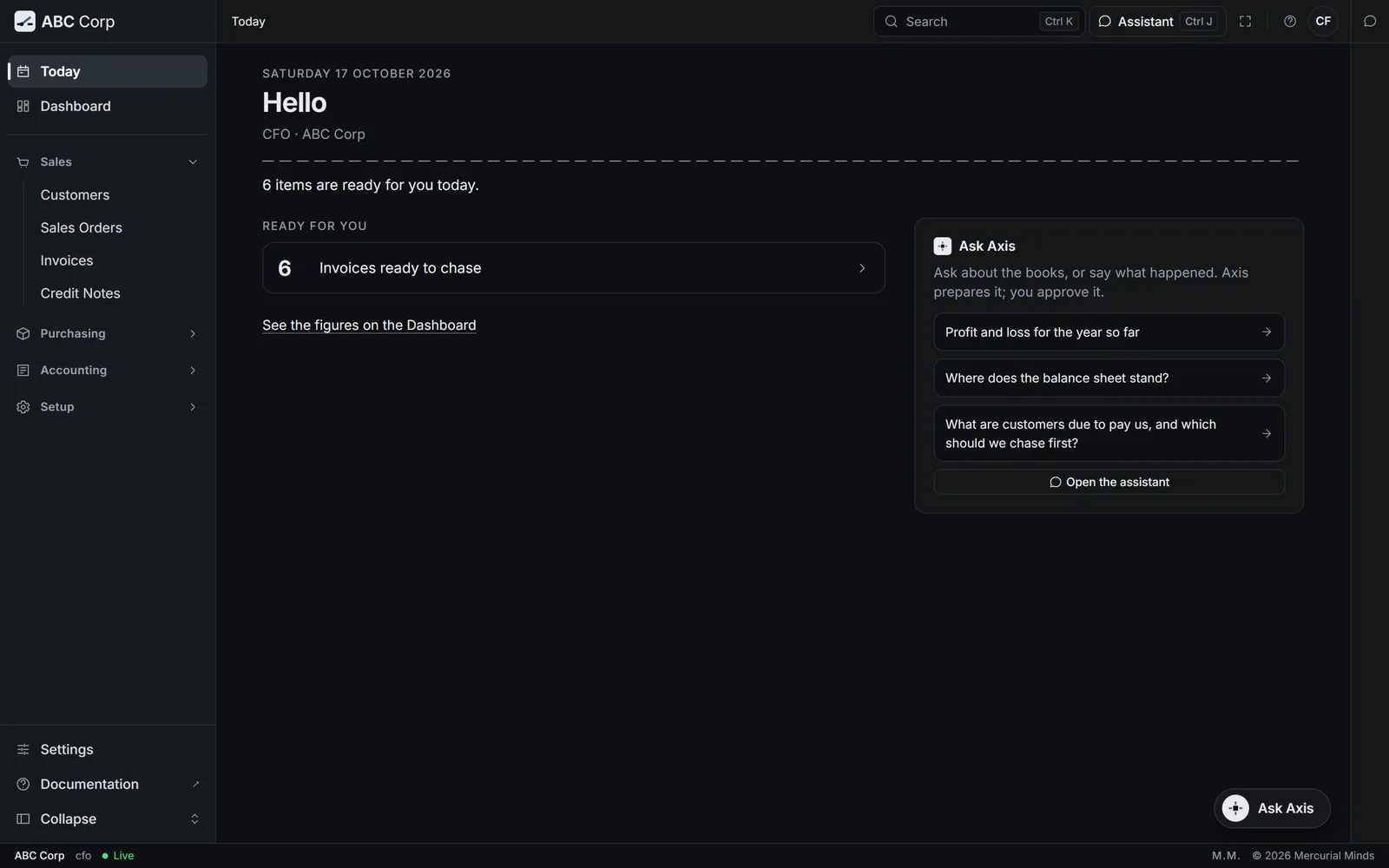1389x868 pixels.
Task: Select 'Profit and loss for the year so far'
Action: click(x=1109, y=332)
